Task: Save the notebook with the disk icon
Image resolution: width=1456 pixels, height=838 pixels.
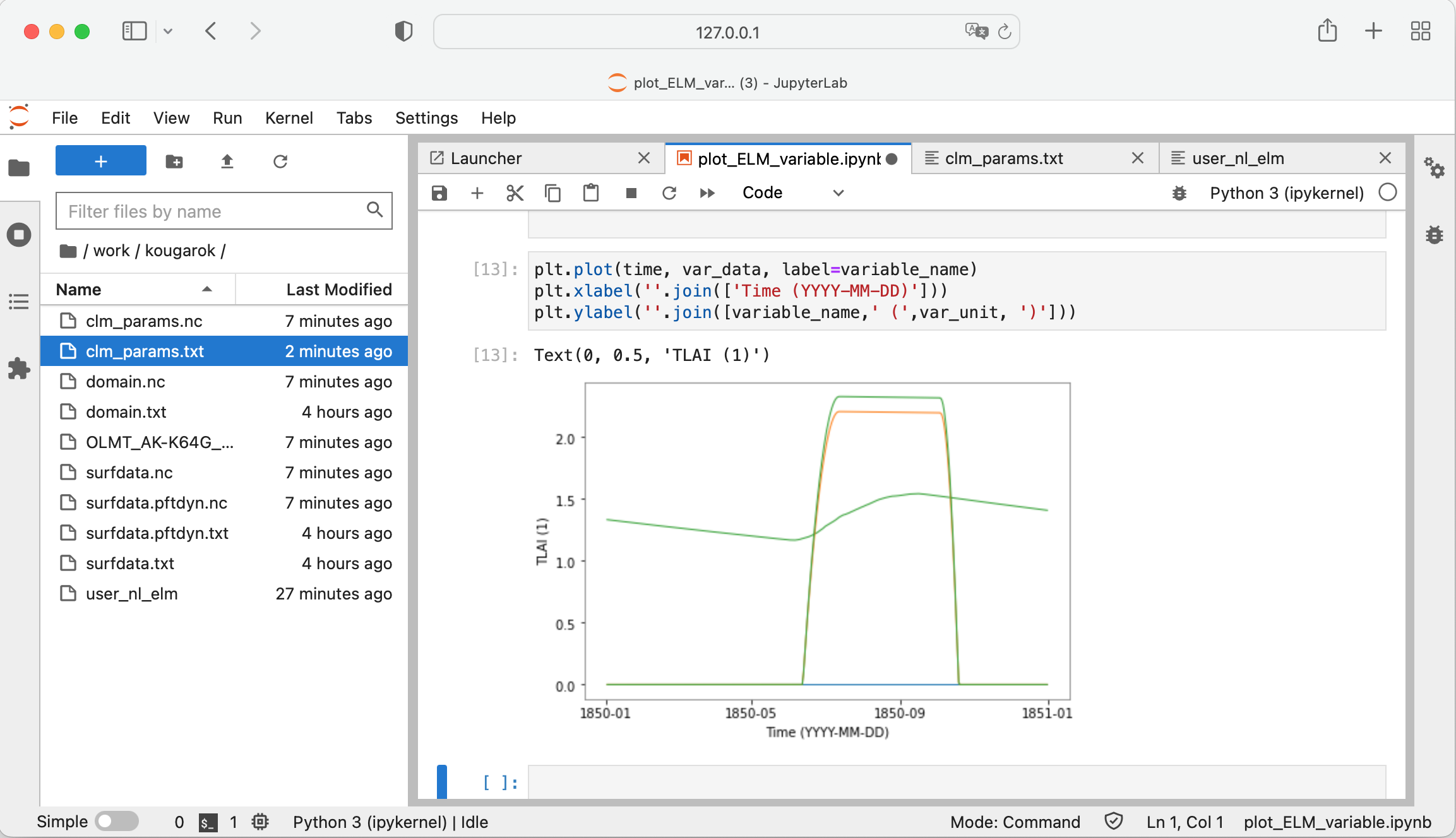Action: 439,193
